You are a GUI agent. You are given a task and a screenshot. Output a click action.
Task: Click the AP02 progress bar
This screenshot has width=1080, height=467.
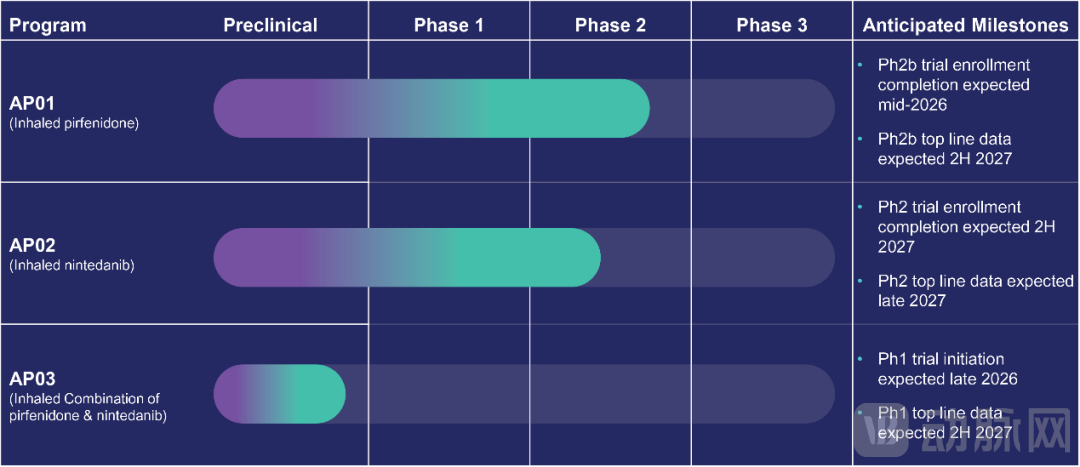pos(407,257)
